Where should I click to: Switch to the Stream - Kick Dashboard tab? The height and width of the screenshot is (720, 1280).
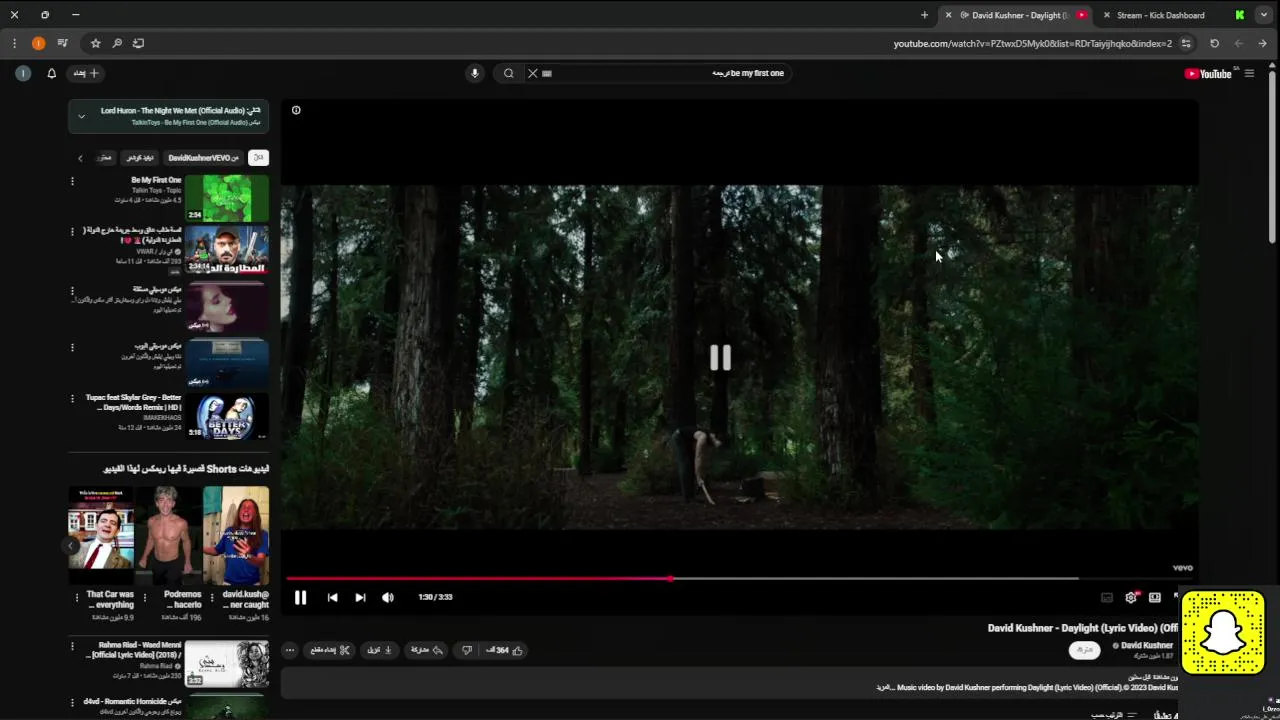[1160, 15]
